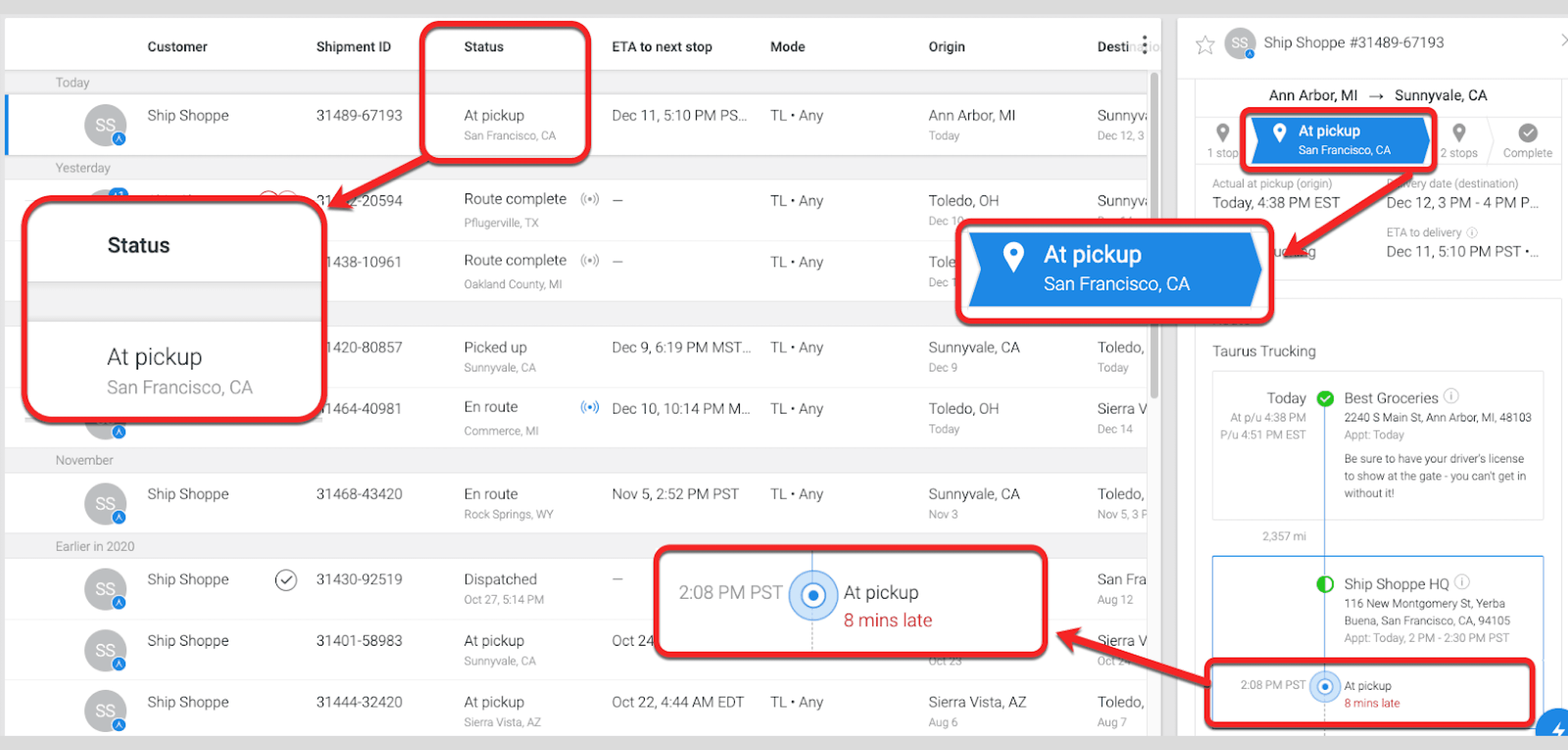Sort by the ETA to next stop header
Image resolution: width=1568 pixels, height=750 pixels.
tap(661, 47)
